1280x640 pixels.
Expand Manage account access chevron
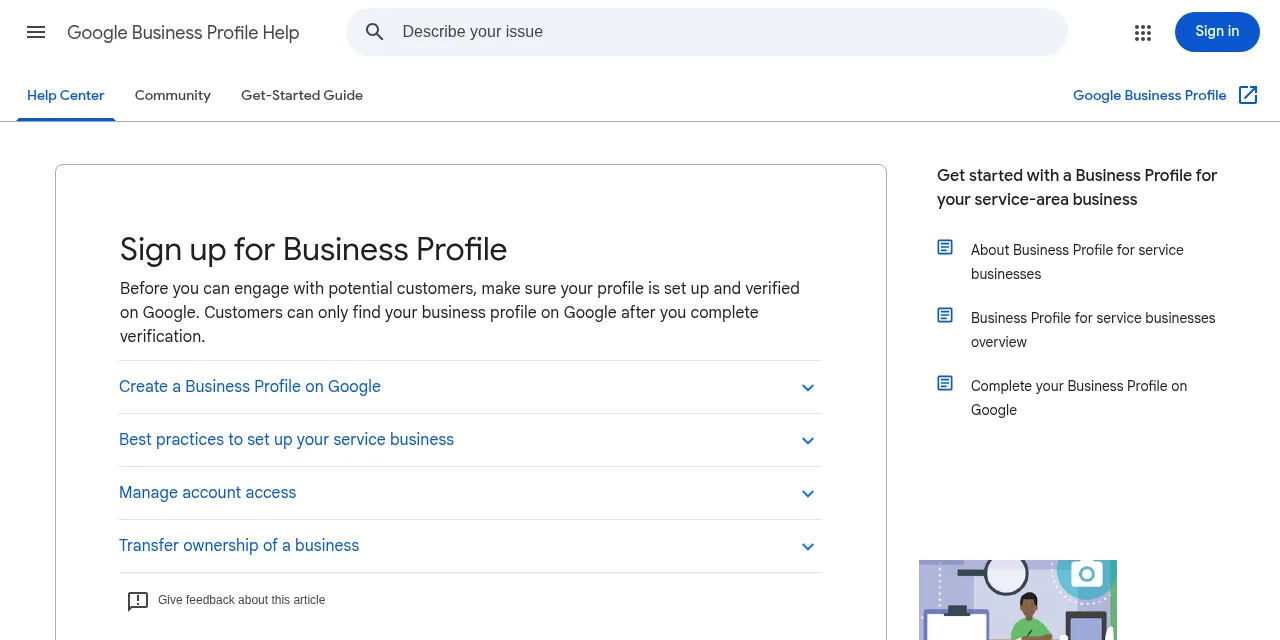pos(808,494)
